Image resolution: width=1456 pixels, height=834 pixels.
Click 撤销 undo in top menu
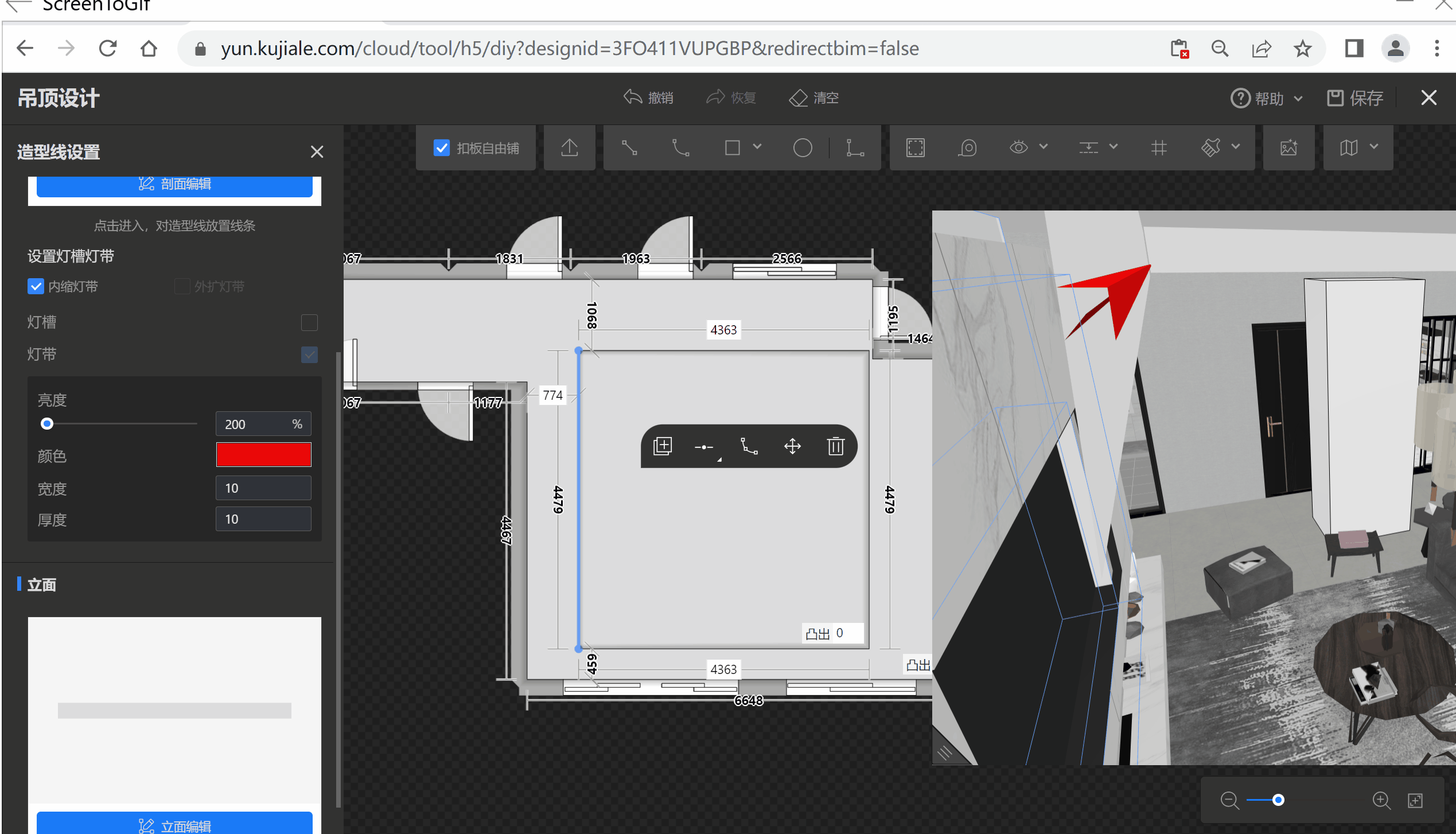pyautogui.click(x=649, y=98)
